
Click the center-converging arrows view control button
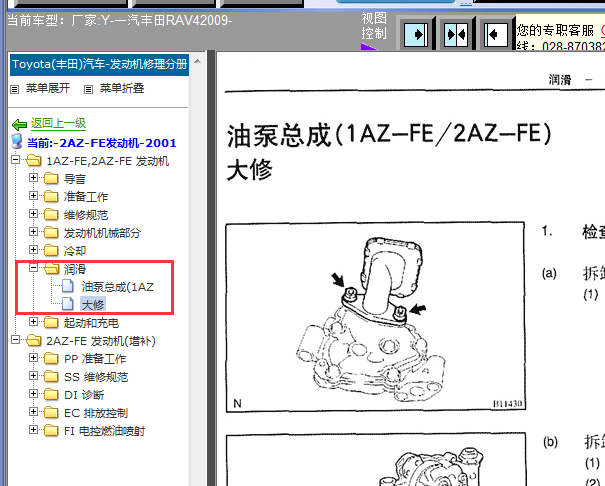(x=456, y=35)
